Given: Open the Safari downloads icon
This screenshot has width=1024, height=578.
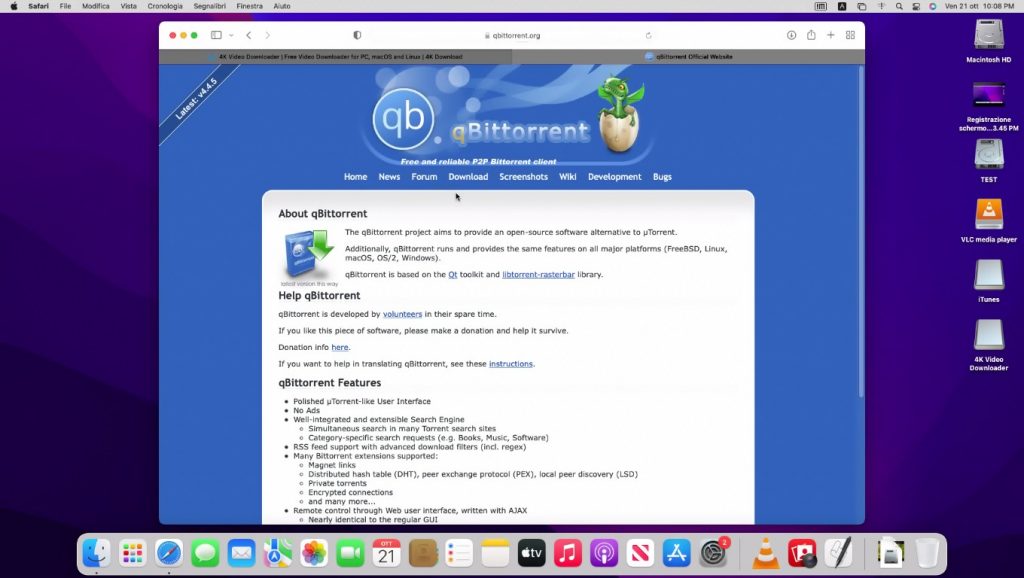Looking at the screenshot, I should [791, 35].
